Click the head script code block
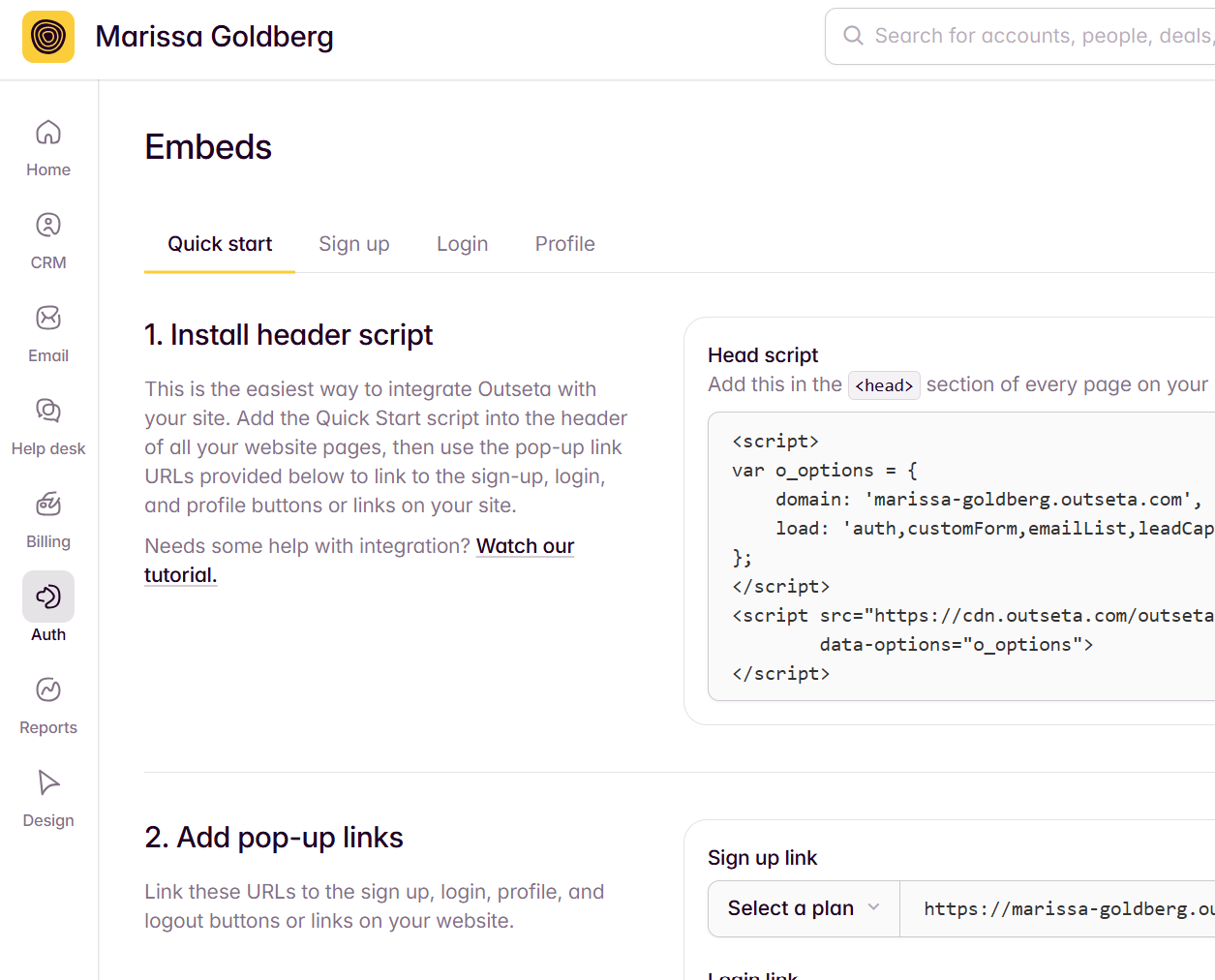The width and height of the screenshot is (1215, 980). (x=961, y=556)
